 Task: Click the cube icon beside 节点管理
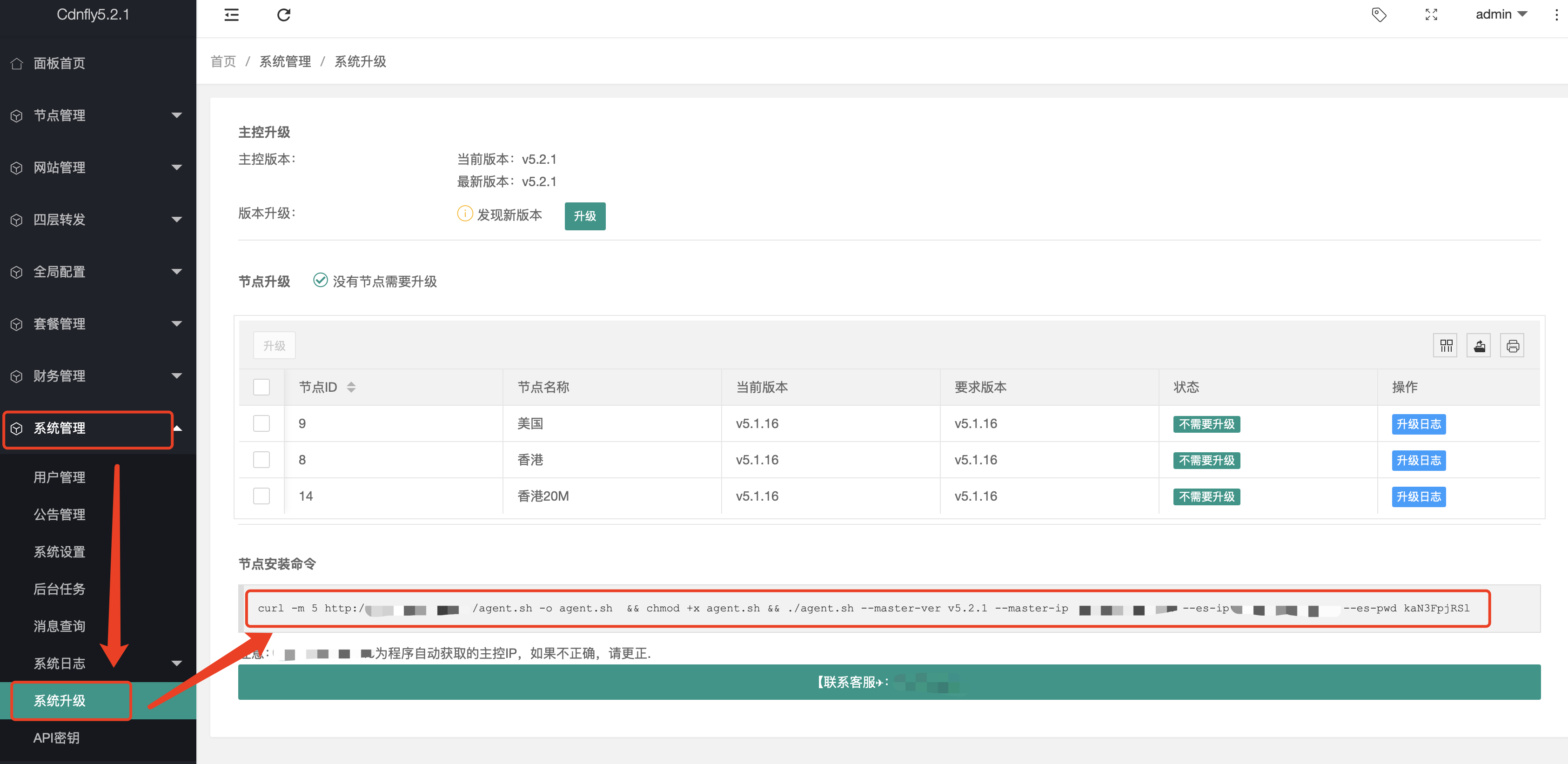click(16, 116)
